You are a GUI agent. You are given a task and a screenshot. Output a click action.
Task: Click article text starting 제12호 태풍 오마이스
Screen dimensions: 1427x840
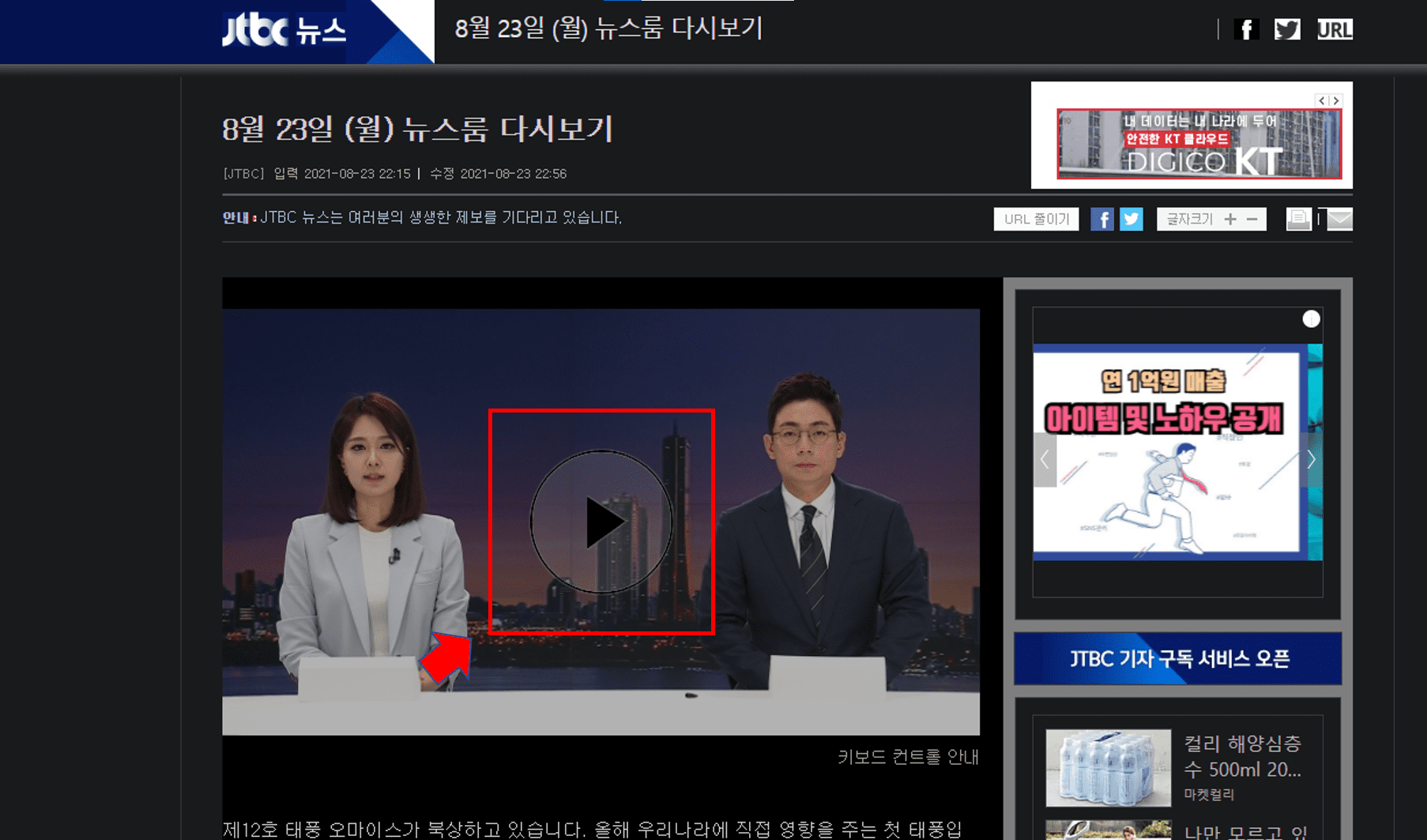(593, 829)
